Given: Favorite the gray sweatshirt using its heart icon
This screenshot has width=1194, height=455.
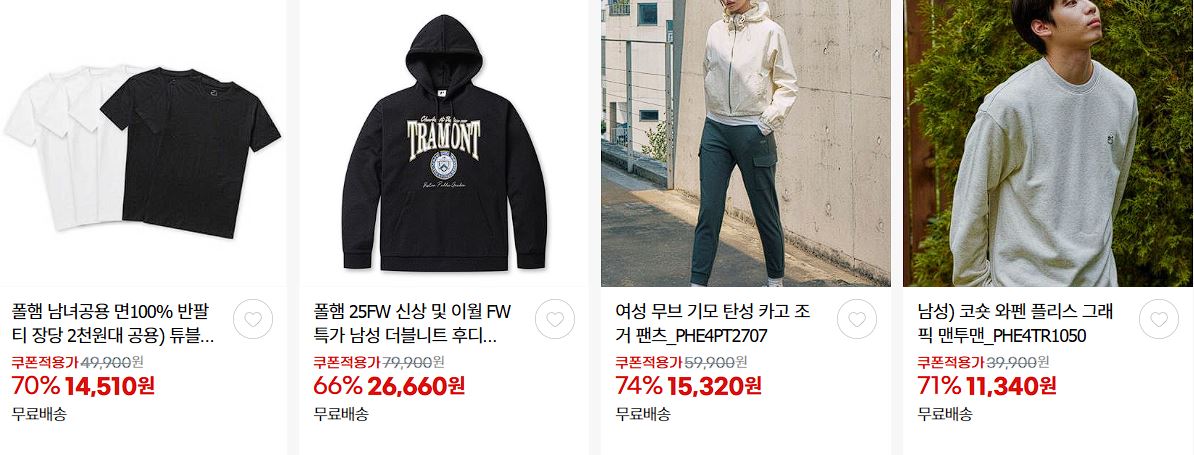Looking at the screenshot, I should point(1159,320).
